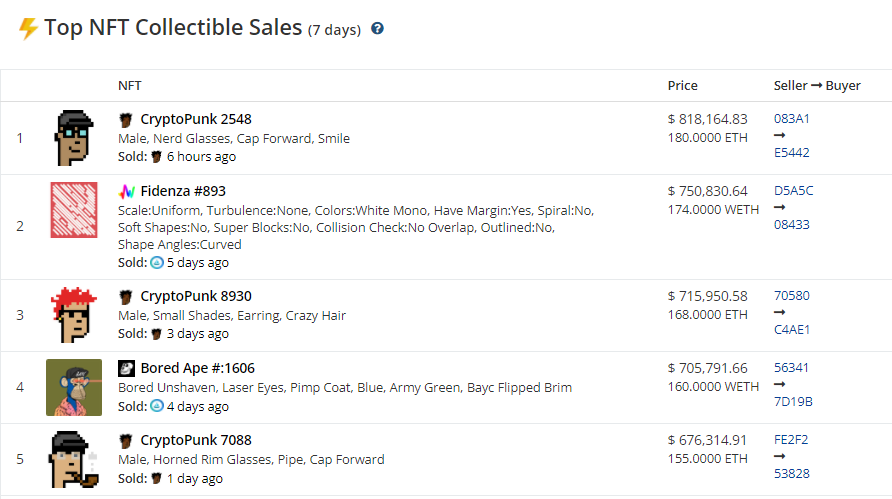The image size is (892, 499).
Task: Open the Bored Ape #:1606 title link
Action: coord(197,368)
